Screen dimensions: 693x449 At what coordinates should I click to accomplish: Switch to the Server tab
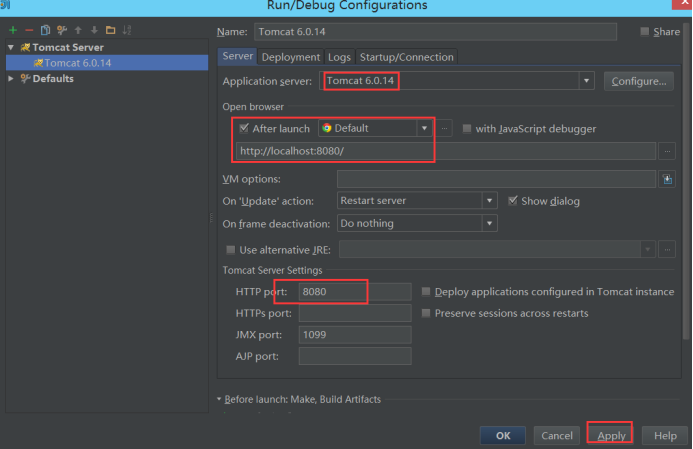[x=237, y=56]
